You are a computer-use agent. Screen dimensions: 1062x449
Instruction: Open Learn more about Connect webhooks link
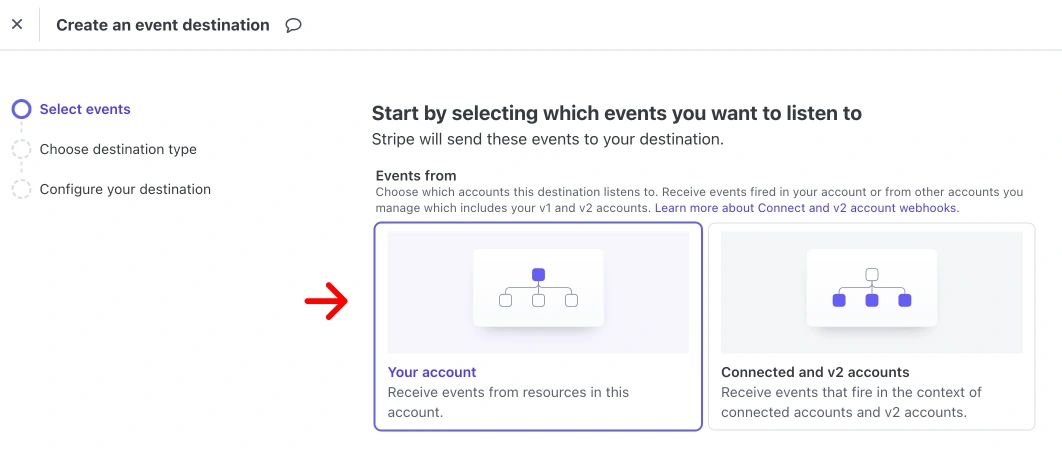click(806, 208)
